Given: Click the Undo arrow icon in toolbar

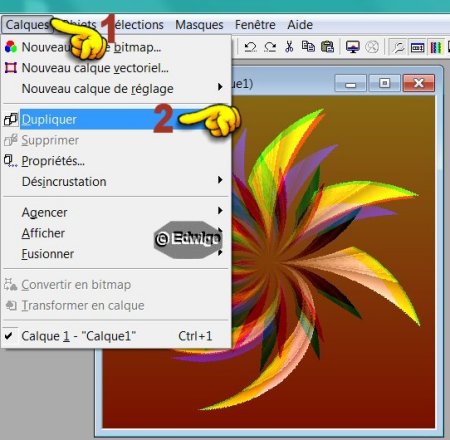Looking at the screenshot, I should click(250, 47).
